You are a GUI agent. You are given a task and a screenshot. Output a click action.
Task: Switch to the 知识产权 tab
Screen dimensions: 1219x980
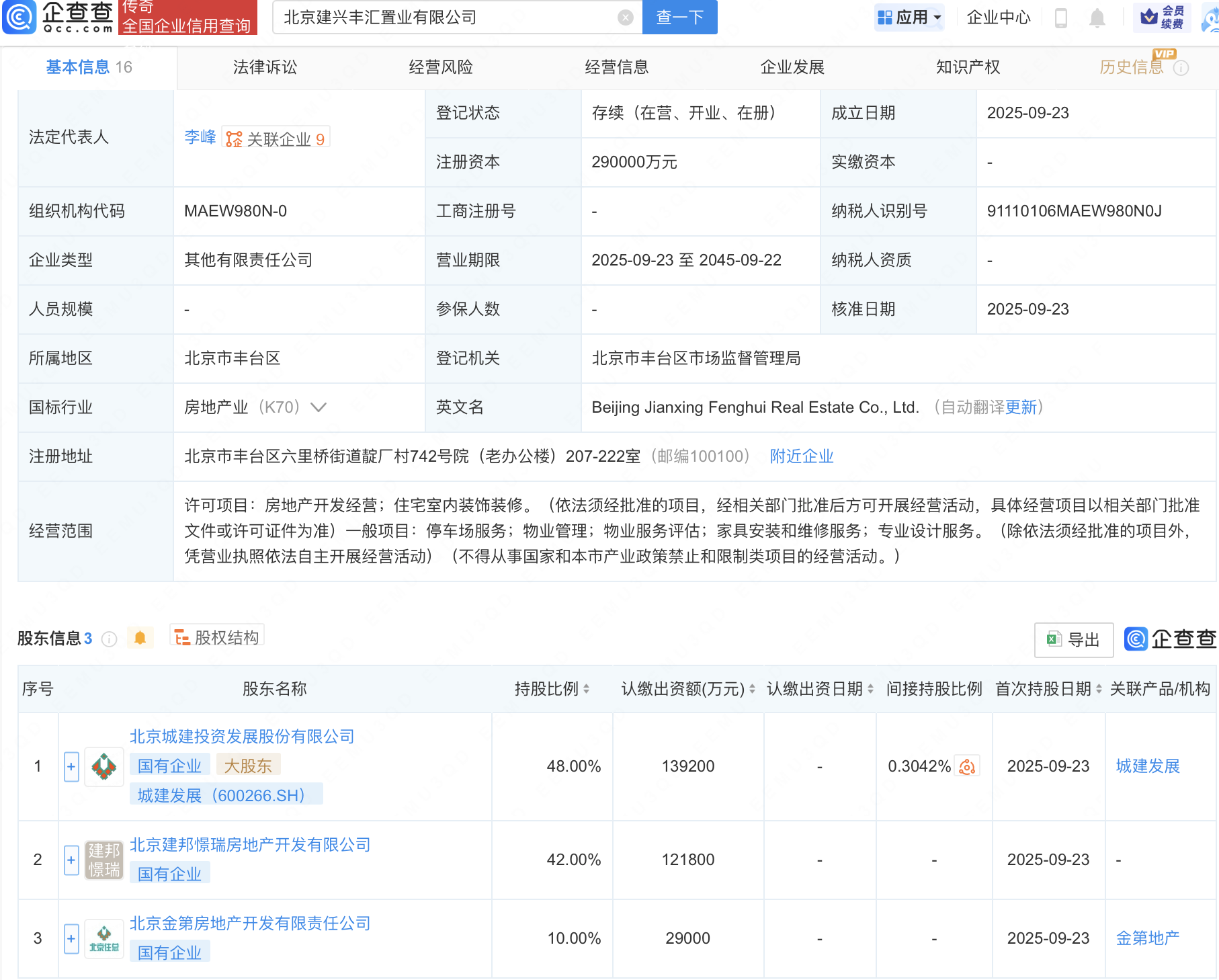pos(968,67)
